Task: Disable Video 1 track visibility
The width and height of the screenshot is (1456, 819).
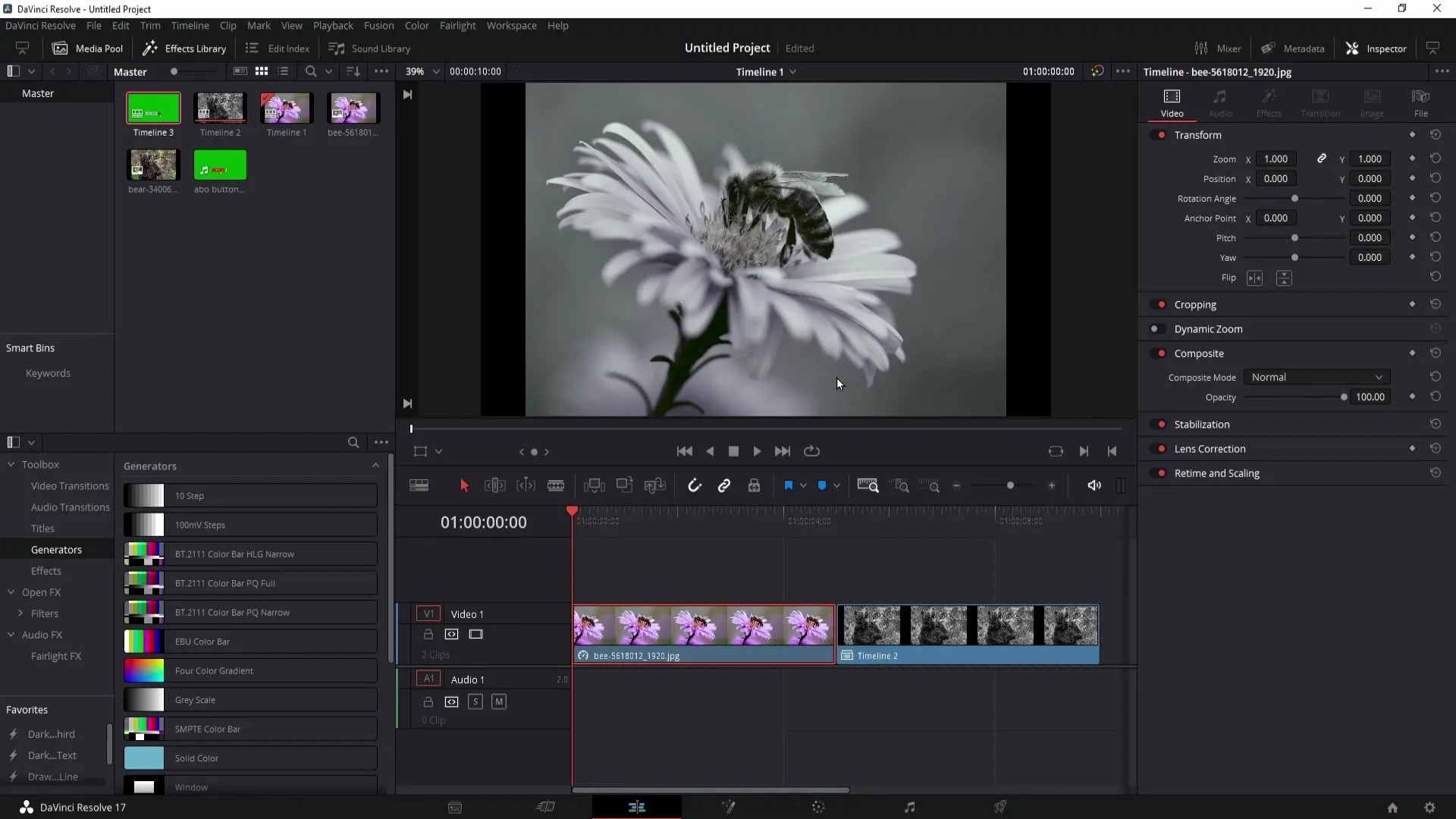Action: tap(475, 635)
